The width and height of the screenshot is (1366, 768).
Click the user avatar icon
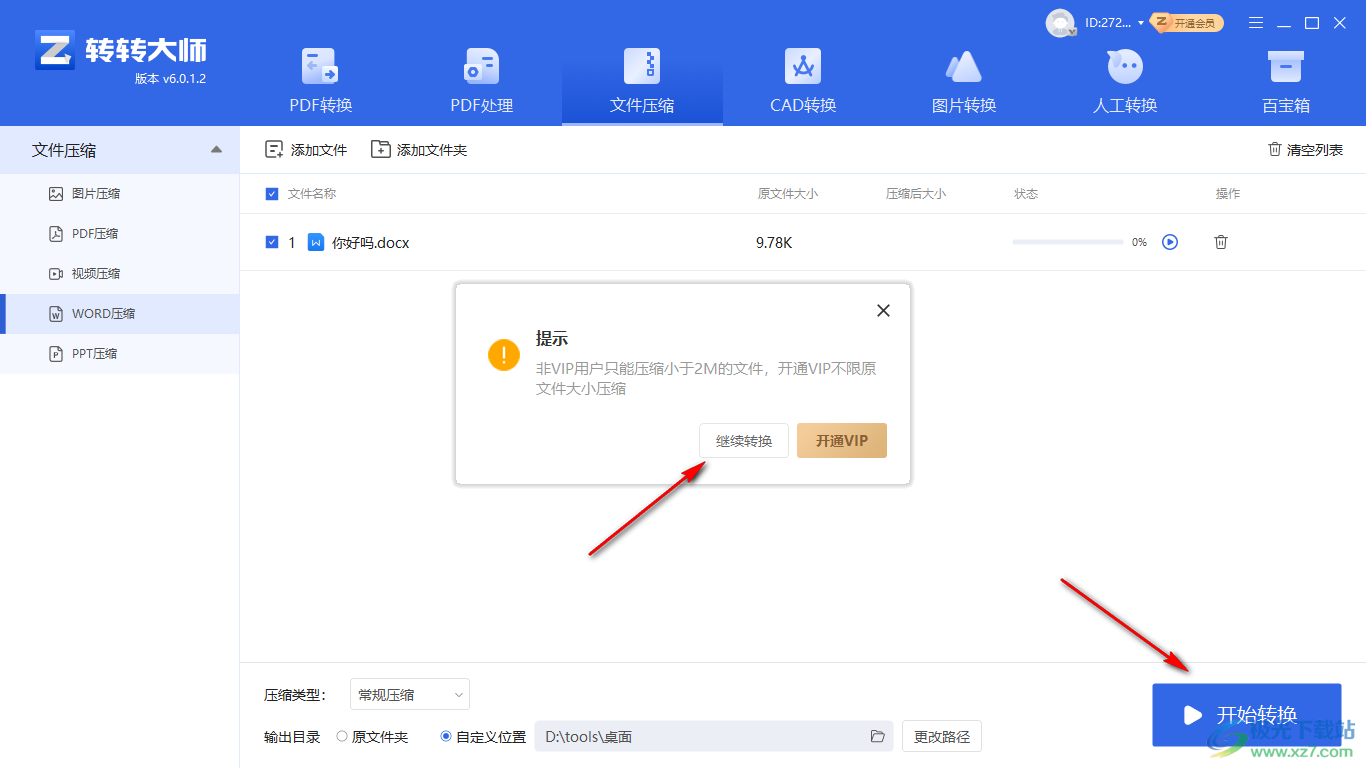tap(1060, 23)
